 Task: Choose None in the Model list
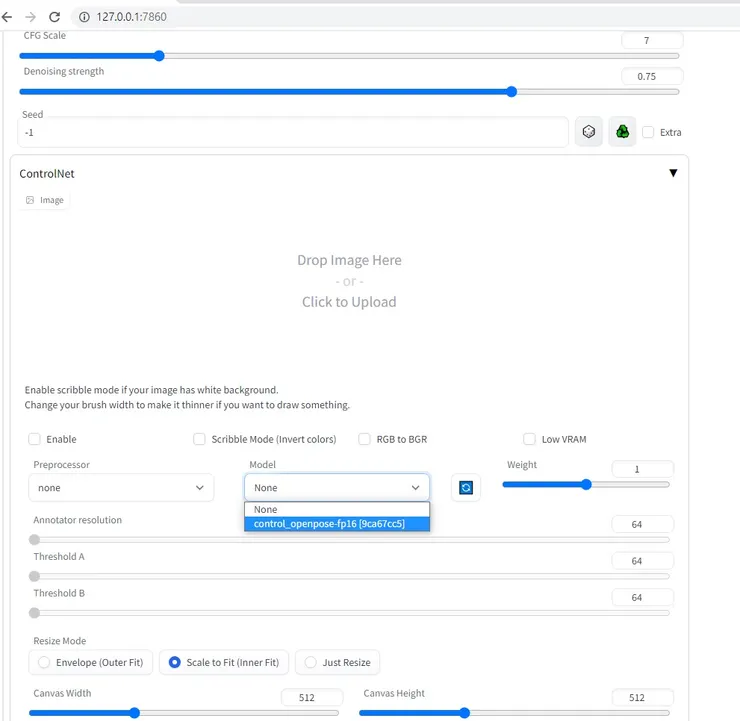(x=337, y=510)
